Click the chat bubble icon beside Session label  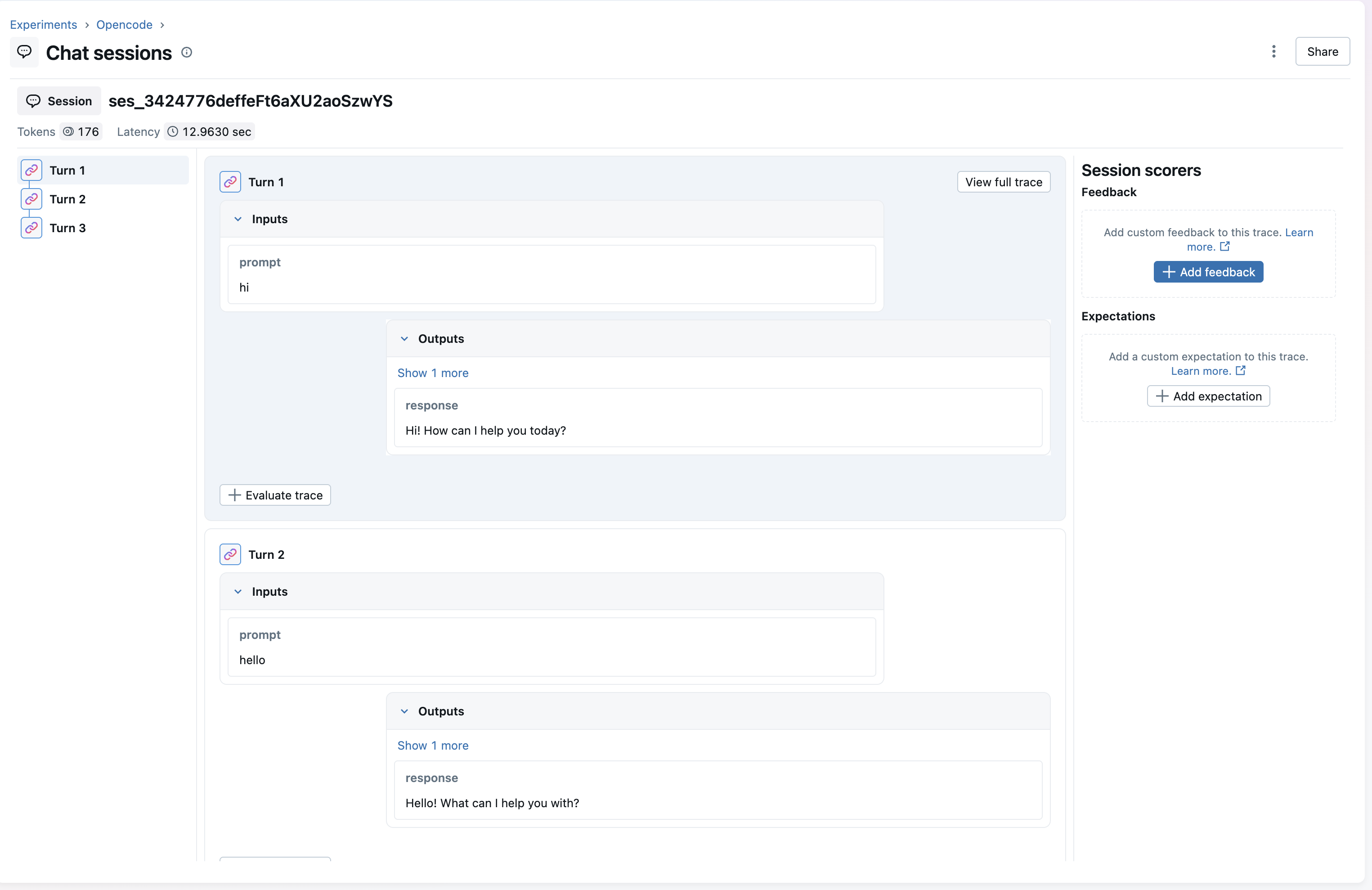click(x=34, y=100)
